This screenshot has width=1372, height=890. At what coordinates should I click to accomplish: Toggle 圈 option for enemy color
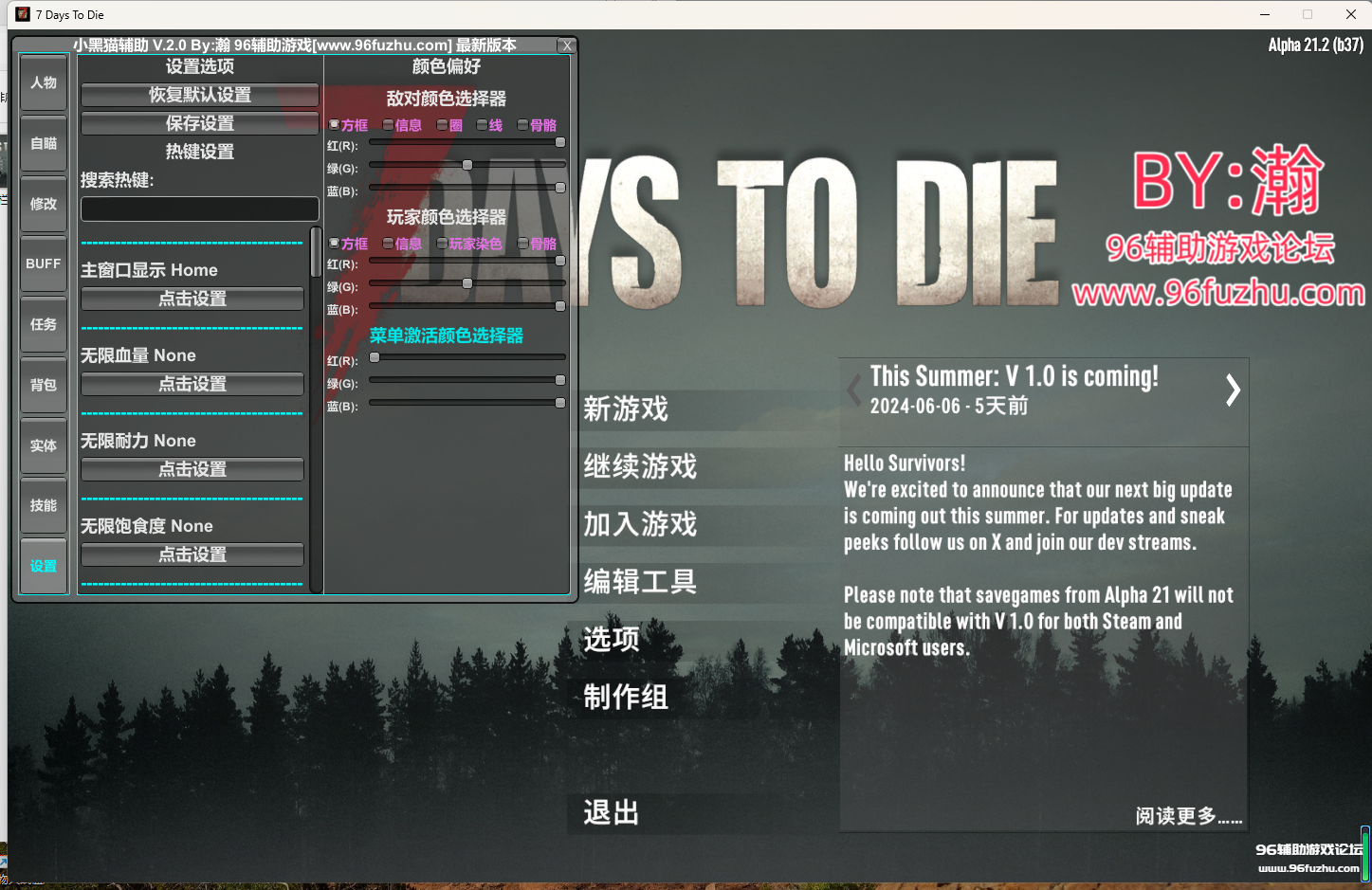(442, 125)
